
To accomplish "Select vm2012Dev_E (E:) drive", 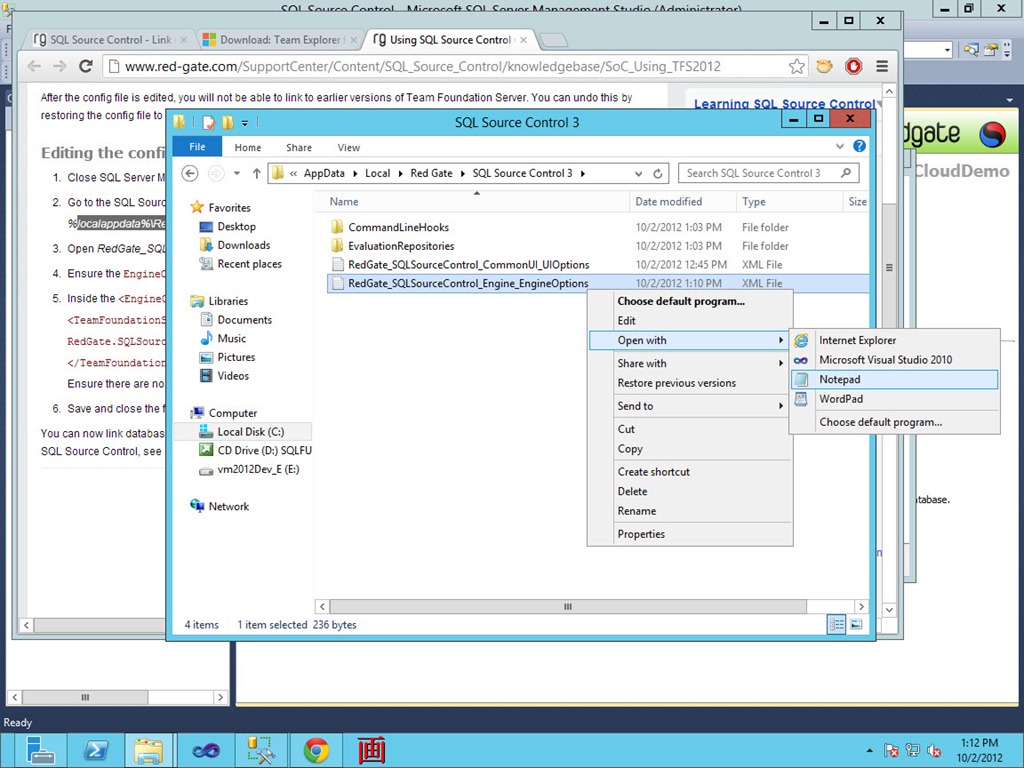I will pyautogui.click(x=258, y=470).
